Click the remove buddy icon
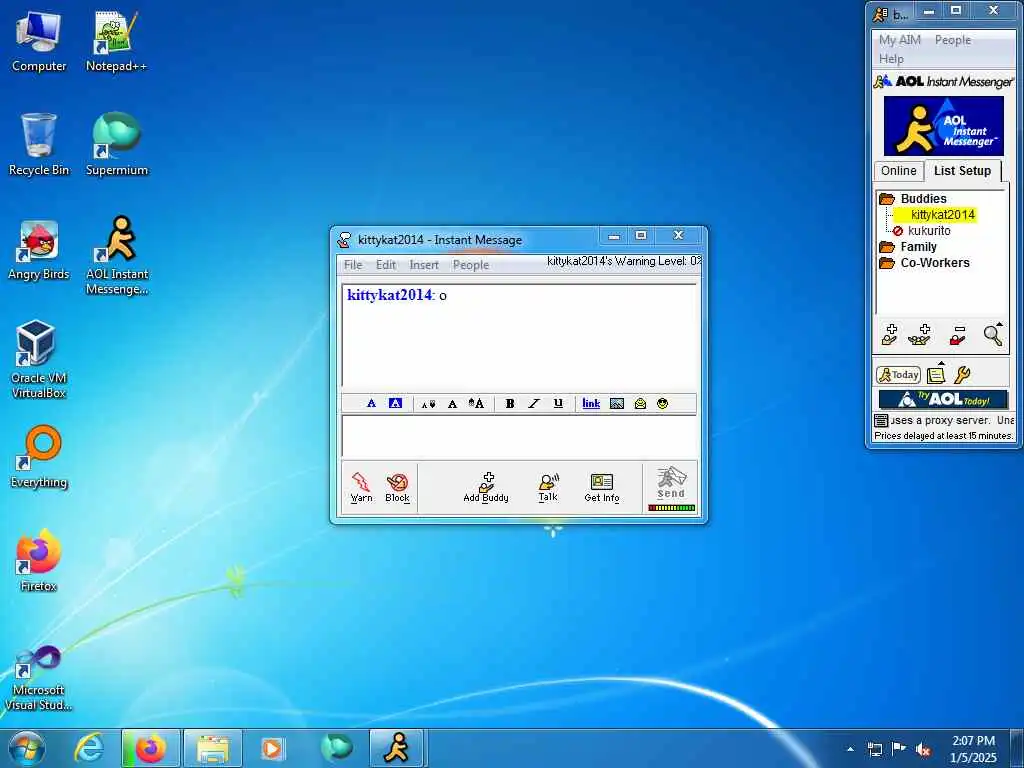This screenshot has height=768, width=1024. 957,334
